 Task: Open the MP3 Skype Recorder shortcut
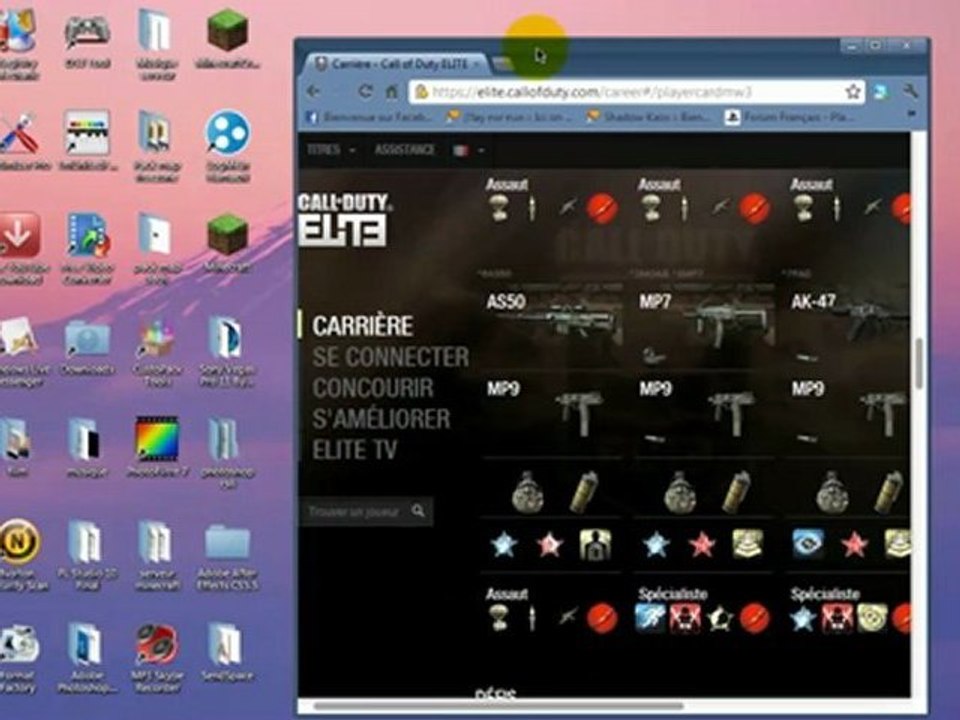(x=157, y=658)
